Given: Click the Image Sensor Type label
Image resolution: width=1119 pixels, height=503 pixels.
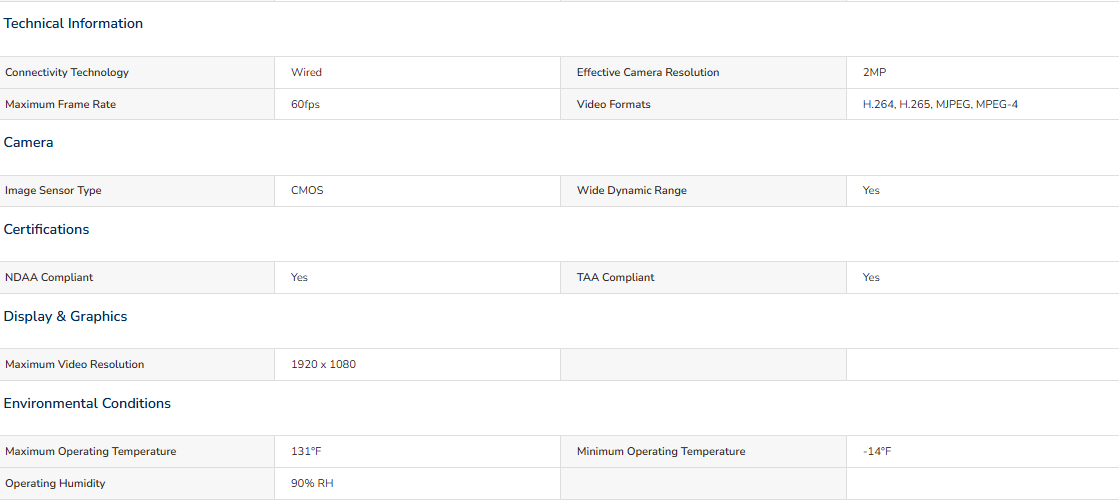Looking at the screenshot, I should (55, 191).
